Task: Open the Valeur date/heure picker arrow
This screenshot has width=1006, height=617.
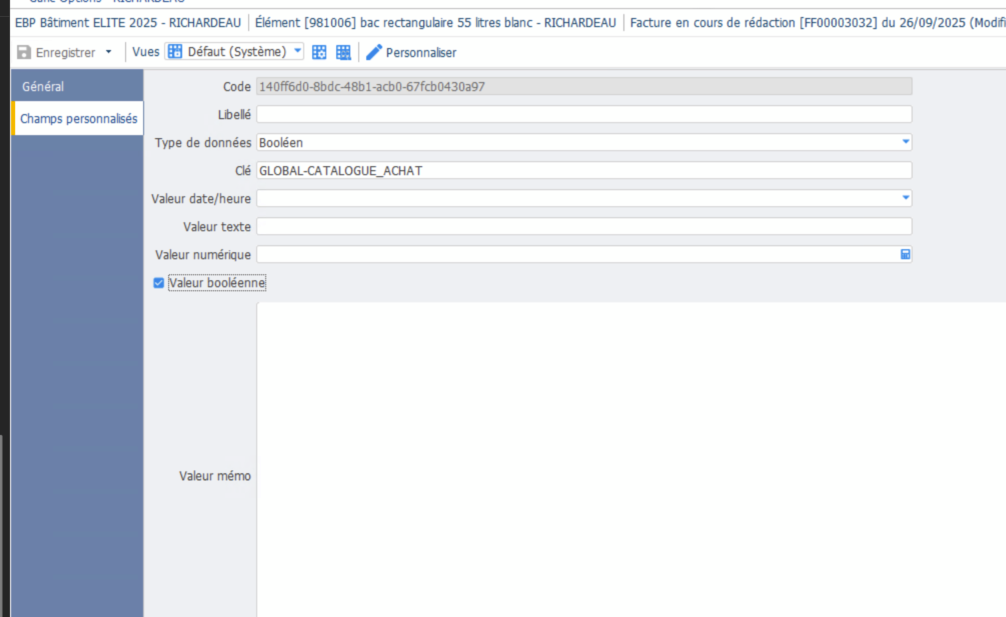Action: (905, 199)
